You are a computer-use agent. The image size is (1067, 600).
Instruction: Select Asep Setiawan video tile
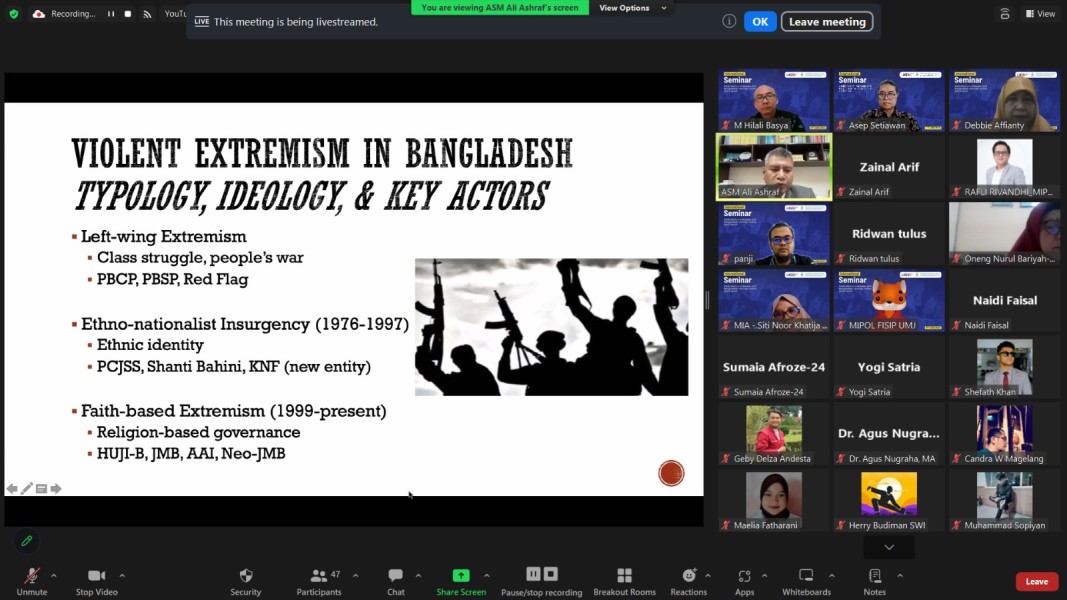889,100
